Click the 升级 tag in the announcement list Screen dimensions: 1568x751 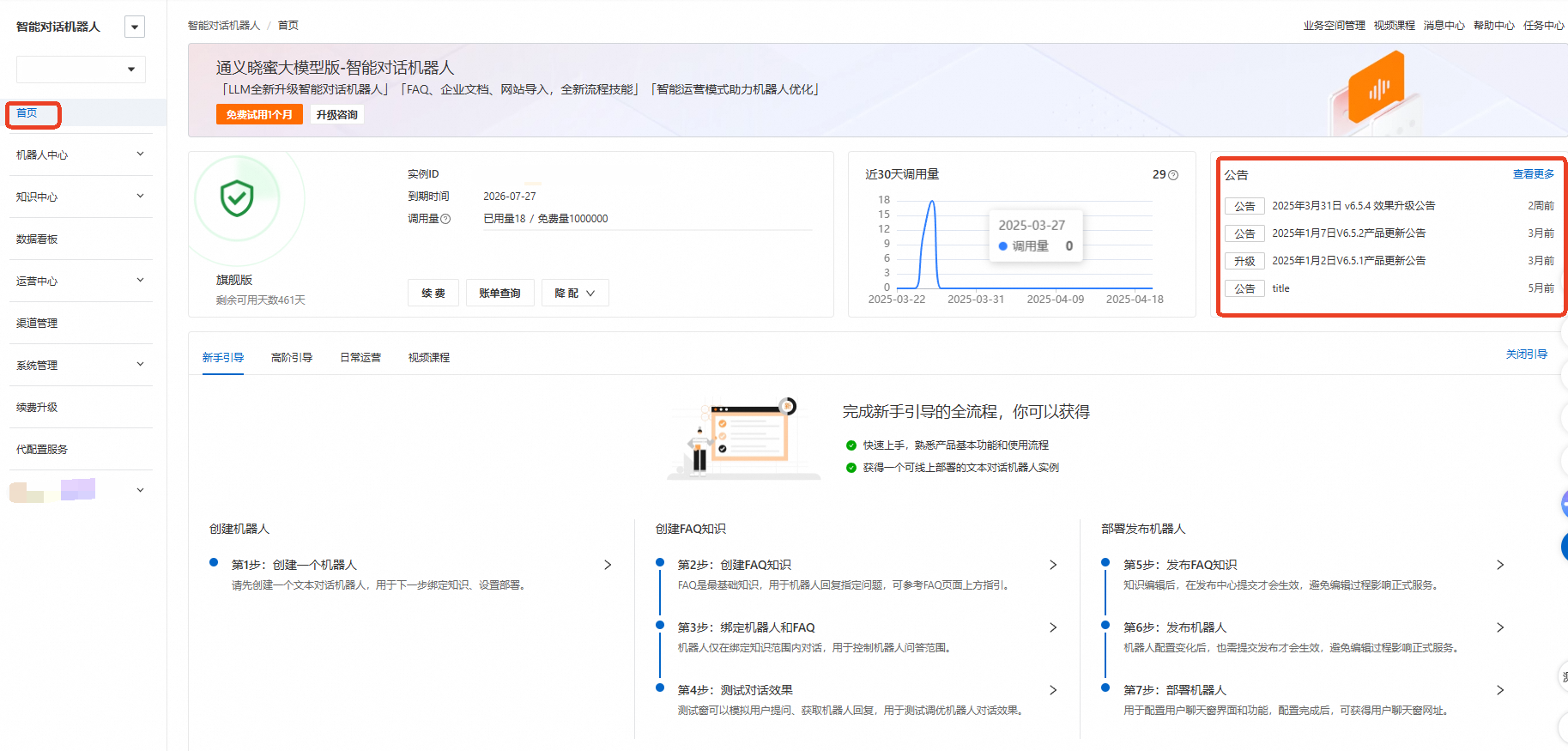(1244, 261)
